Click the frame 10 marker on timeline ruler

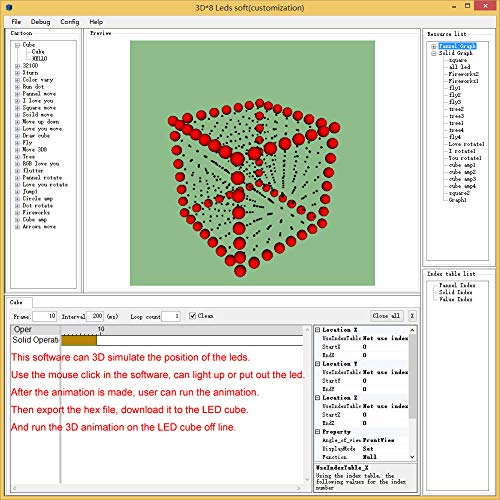[x=101, y=330]
